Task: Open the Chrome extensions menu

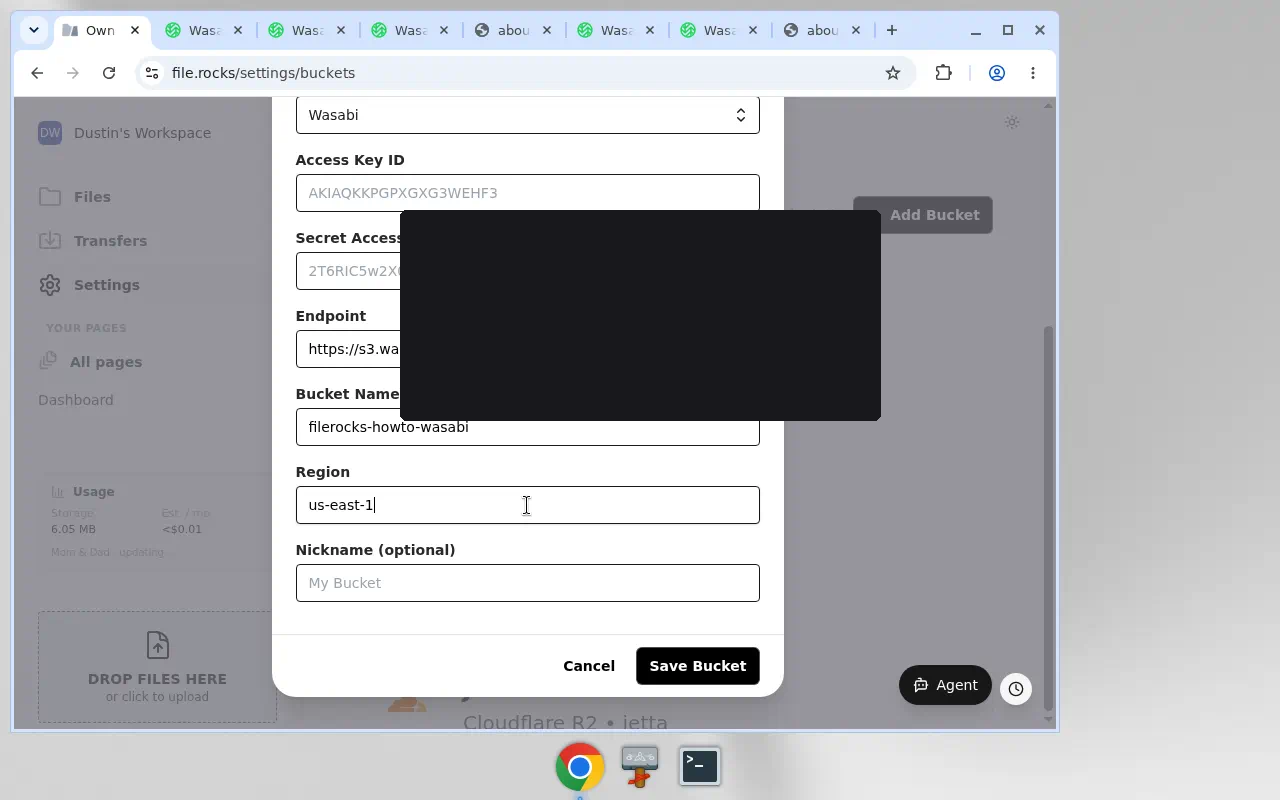Action: click(x=943, y=73)
